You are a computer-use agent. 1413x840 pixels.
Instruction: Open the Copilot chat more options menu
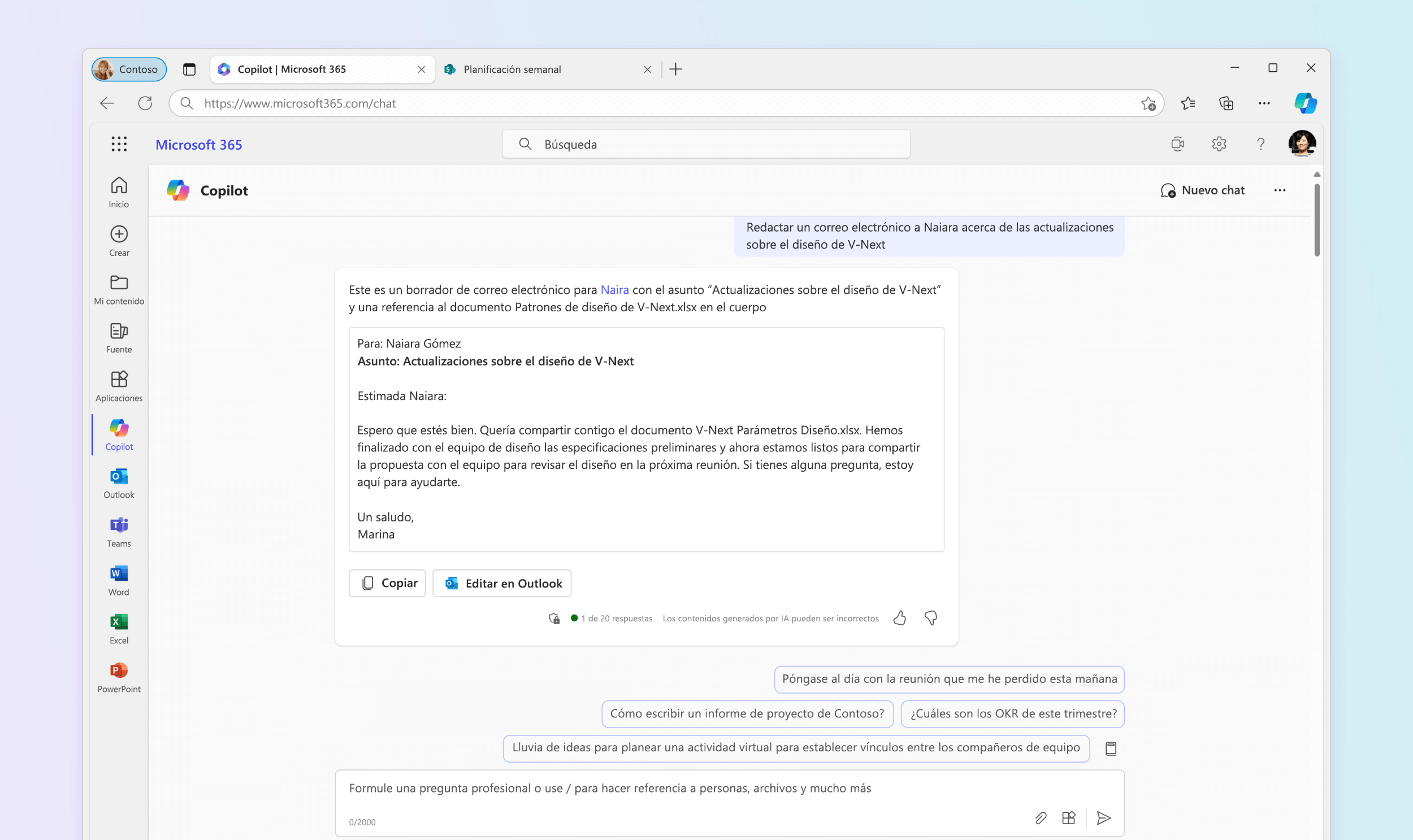click(x=1280, y=190)
